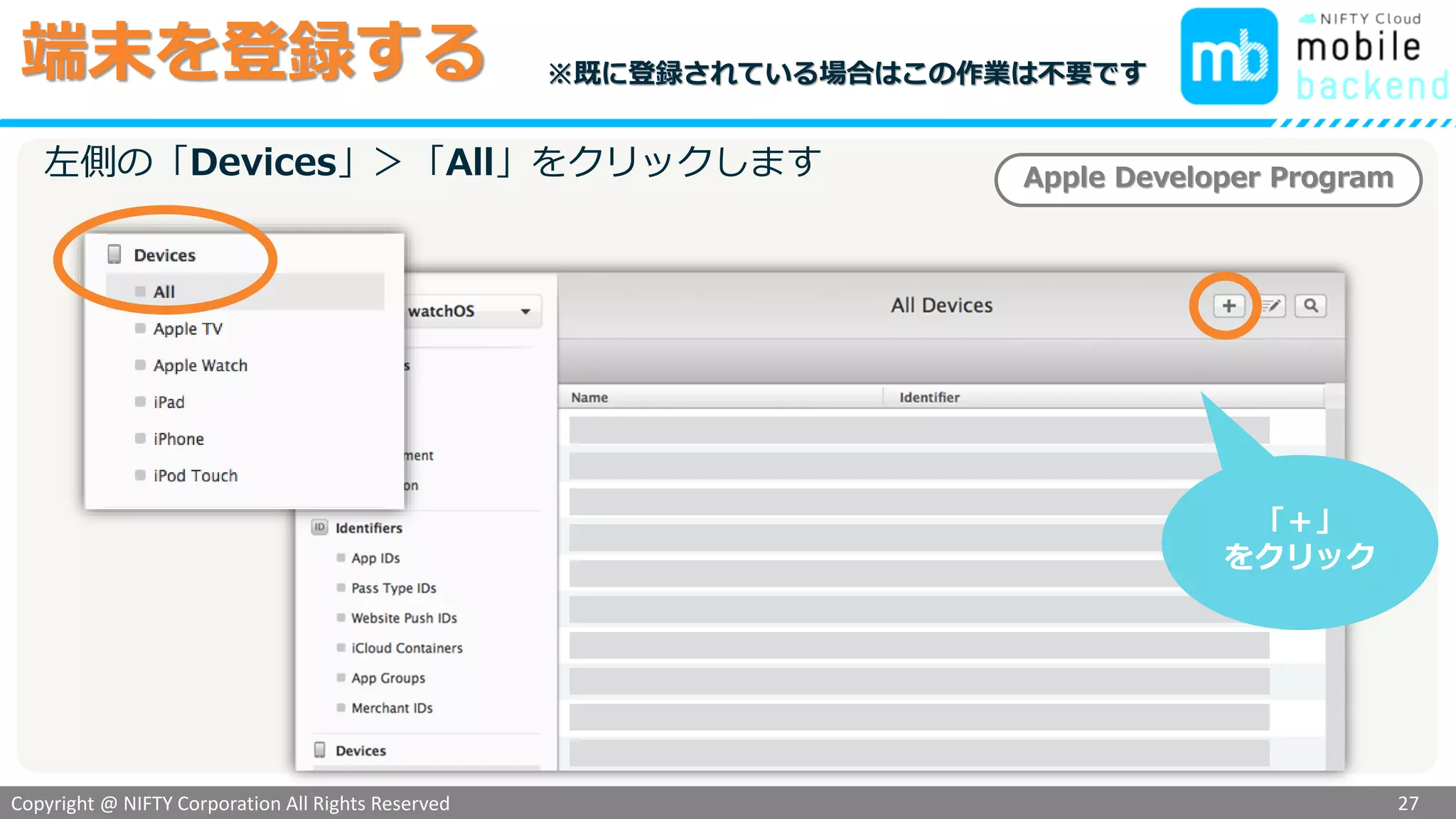Image resolution: width=1456 pixels, height=819 pixels.
Task: Choose iPhone in the Devices list
Action: click(x=178, y=439)
